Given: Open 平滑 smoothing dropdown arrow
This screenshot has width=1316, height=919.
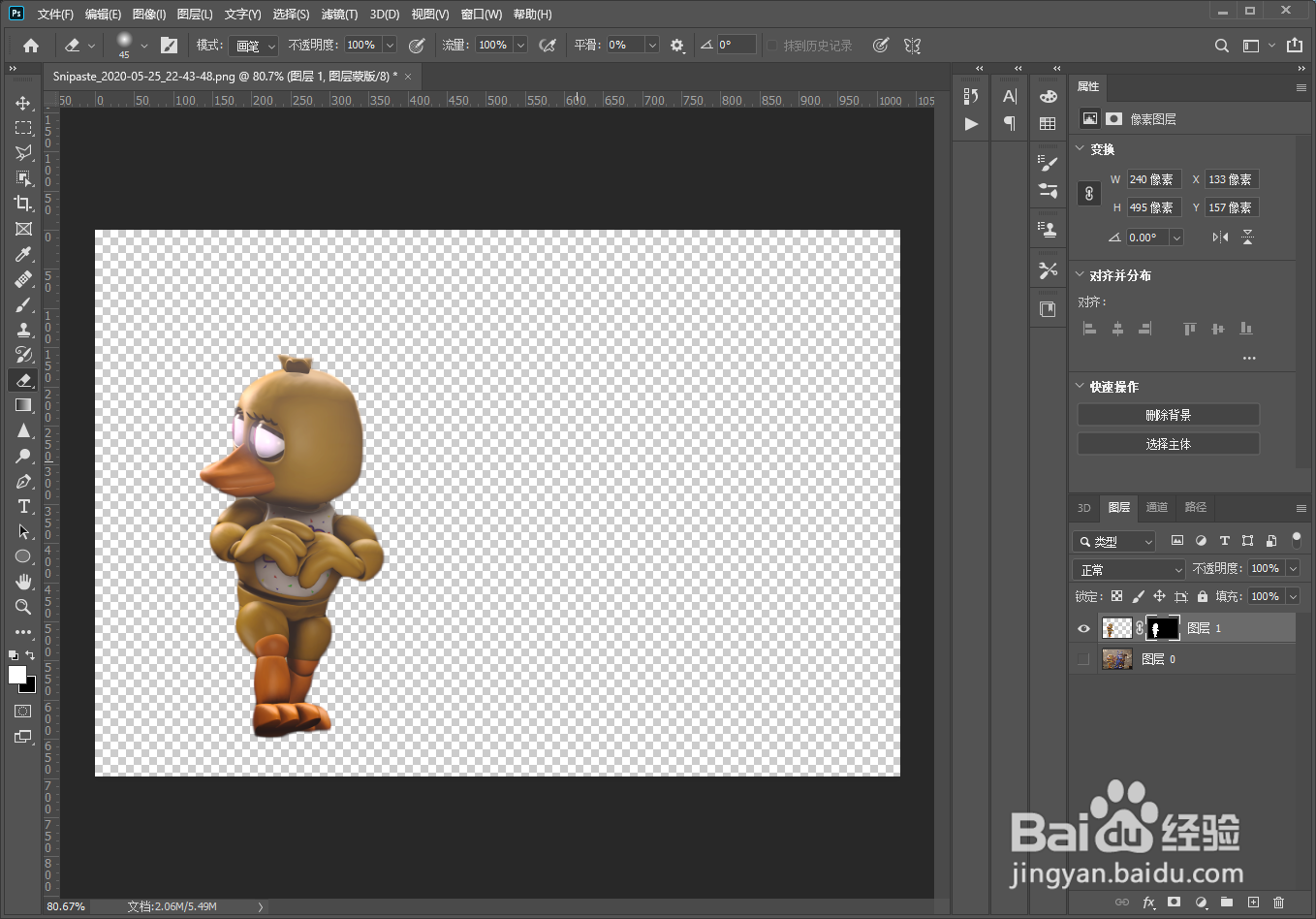Looking at the screenshot, I should pyautogui.click(x=652, y=46).
